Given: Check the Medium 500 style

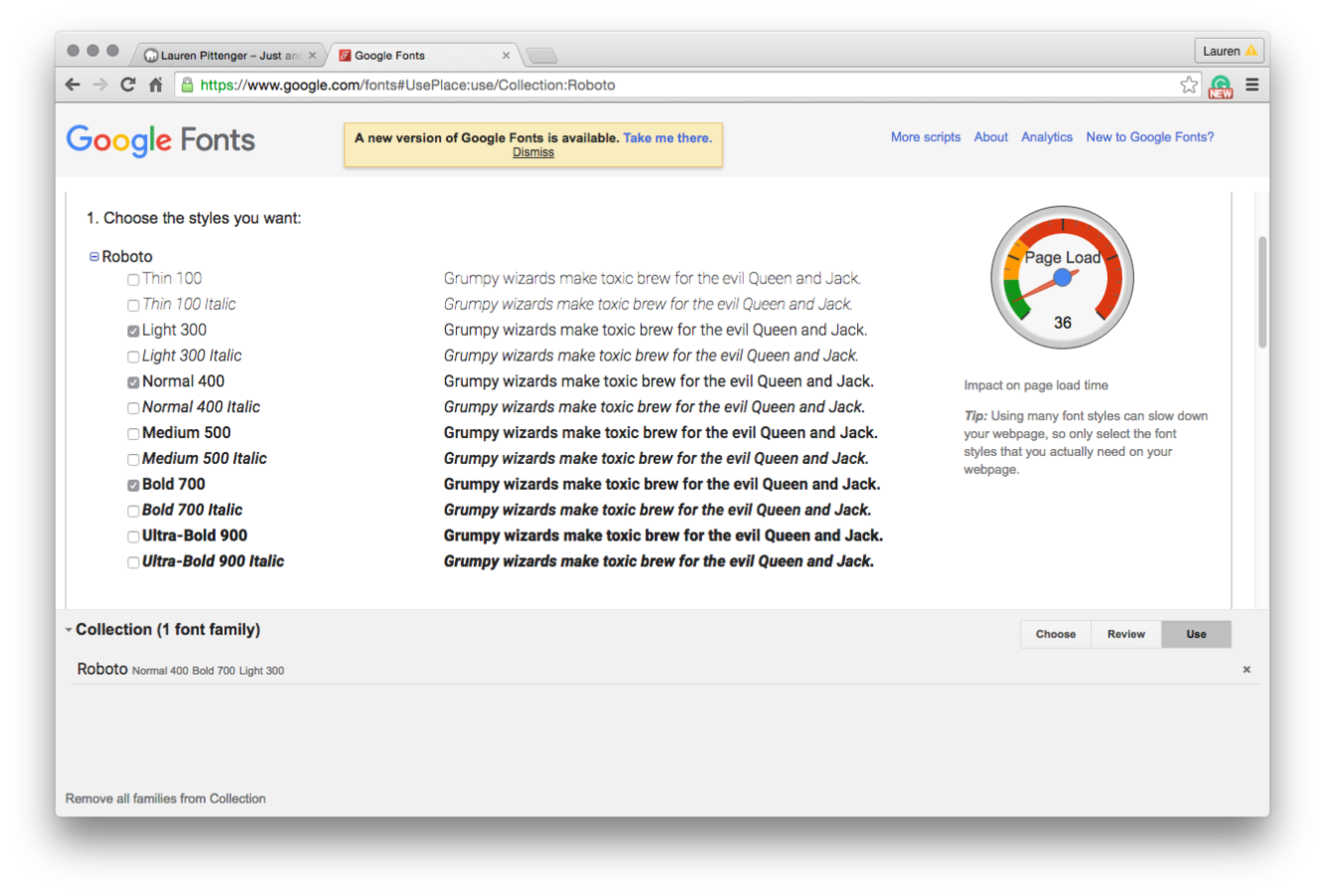Looking at the screenshot, I should pyautogui.click(x=133, y=434).
